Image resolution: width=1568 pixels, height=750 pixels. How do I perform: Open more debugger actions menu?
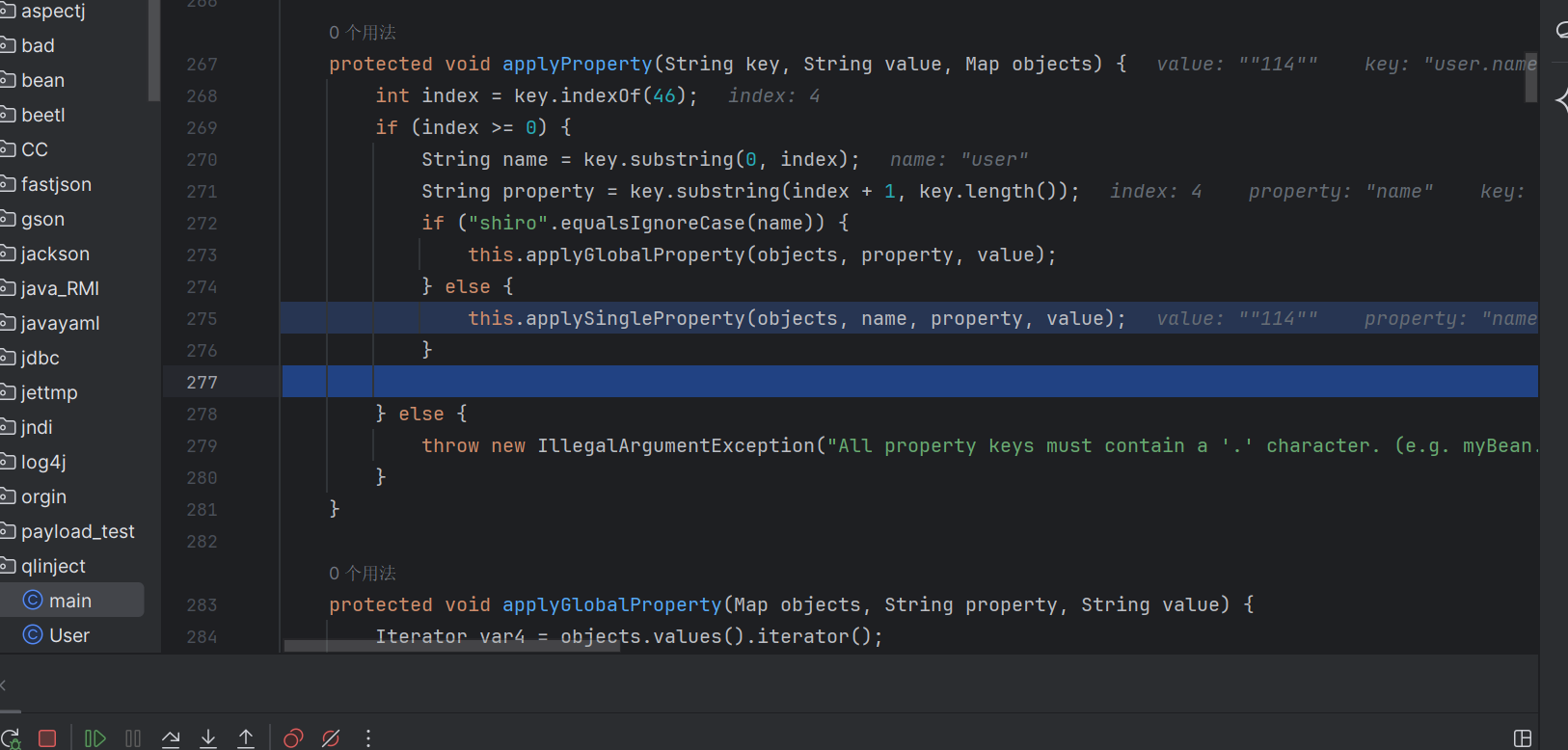coord(368,738)
